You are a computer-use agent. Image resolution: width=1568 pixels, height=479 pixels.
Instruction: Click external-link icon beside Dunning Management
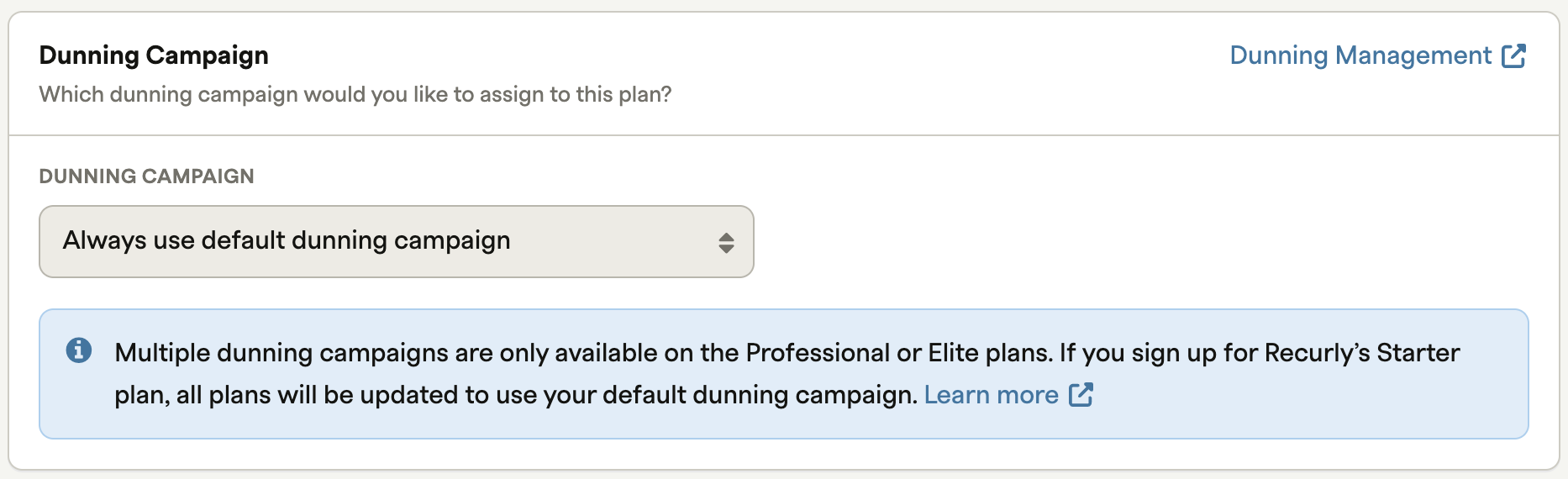click(1513, 55)
